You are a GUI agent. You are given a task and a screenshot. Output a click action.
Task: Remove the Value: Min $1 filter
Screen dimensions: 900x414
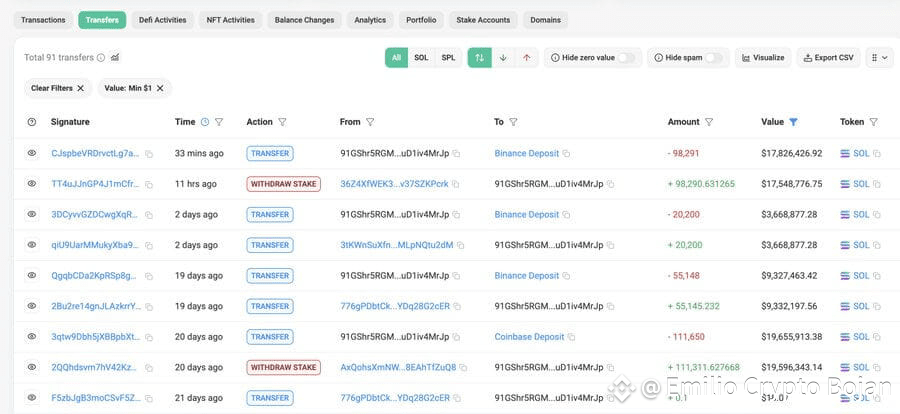click(x=160, y=88)
